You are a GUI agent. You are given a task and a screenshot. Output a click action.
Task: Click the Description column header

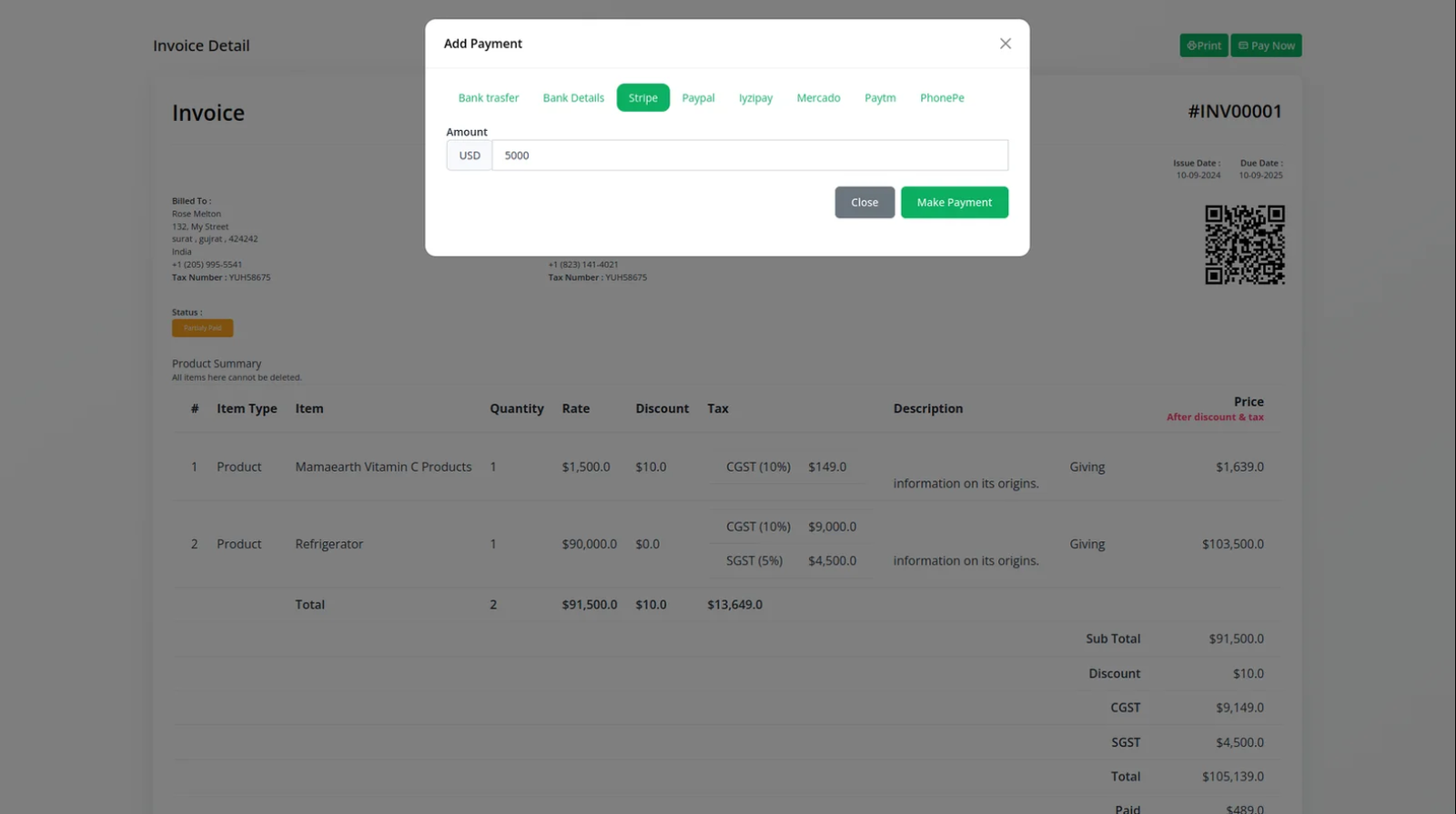tap(928, 408)
